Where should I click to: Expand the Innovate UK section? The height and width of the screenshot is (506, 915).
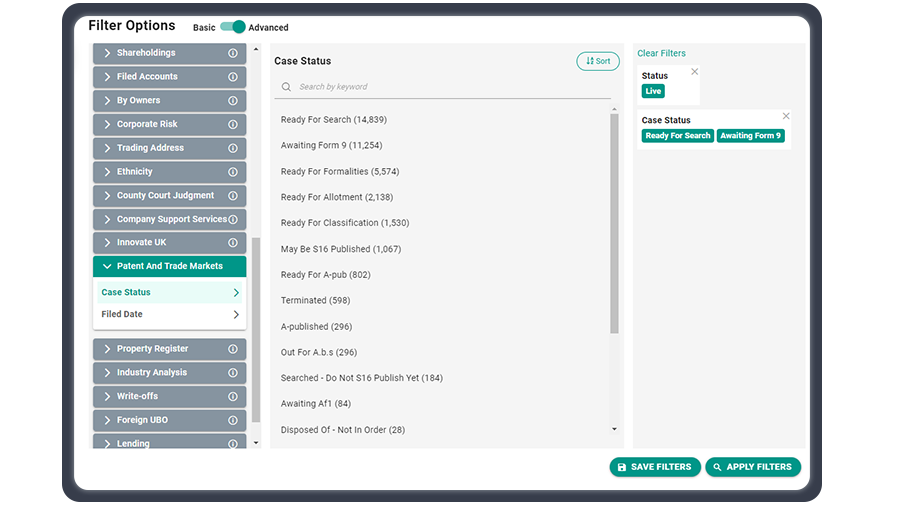[x=169, y=243]
